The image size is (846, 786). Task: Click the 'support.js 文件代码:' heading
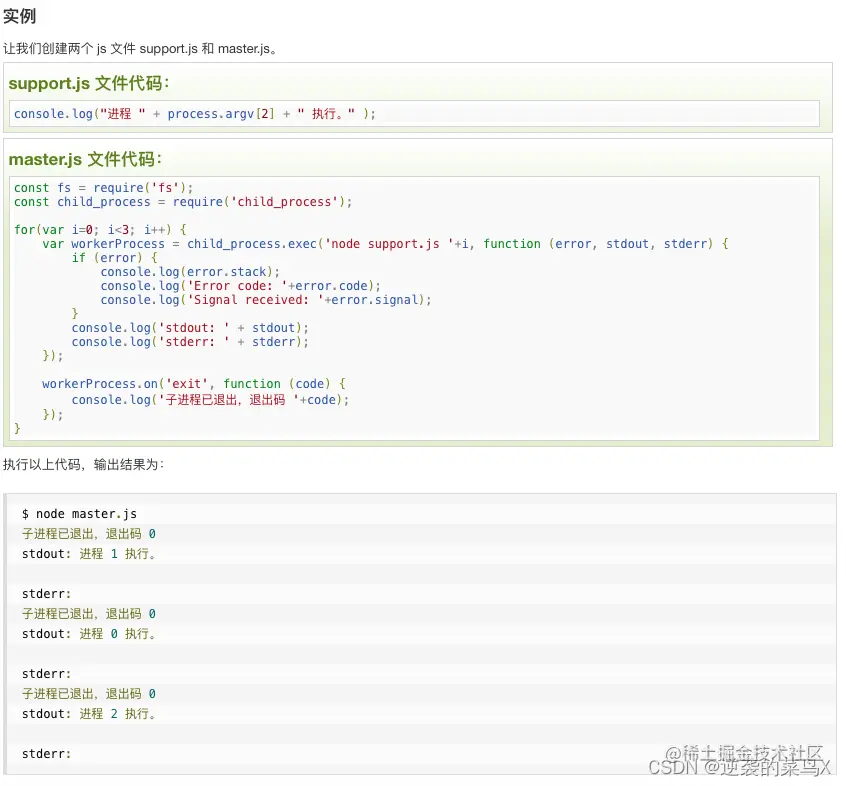89,83
